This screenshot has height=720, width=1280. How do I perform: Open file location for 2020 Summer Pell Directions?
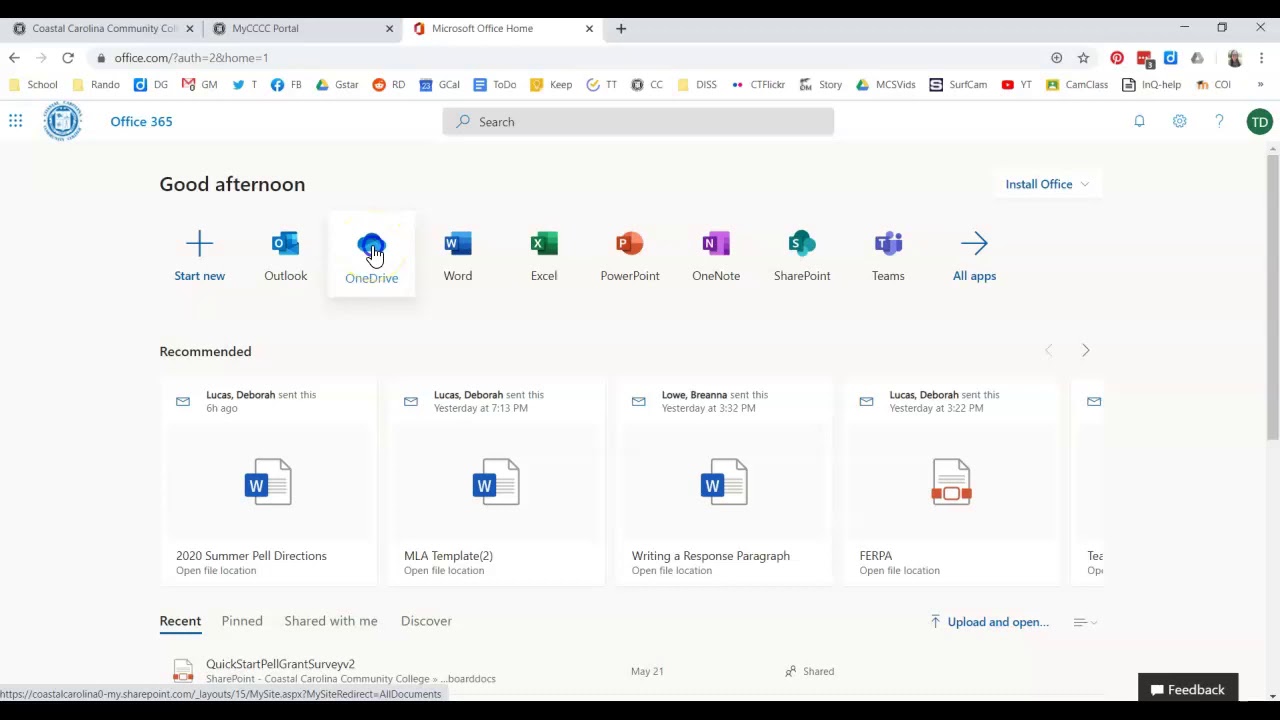(x=216, y=570)
